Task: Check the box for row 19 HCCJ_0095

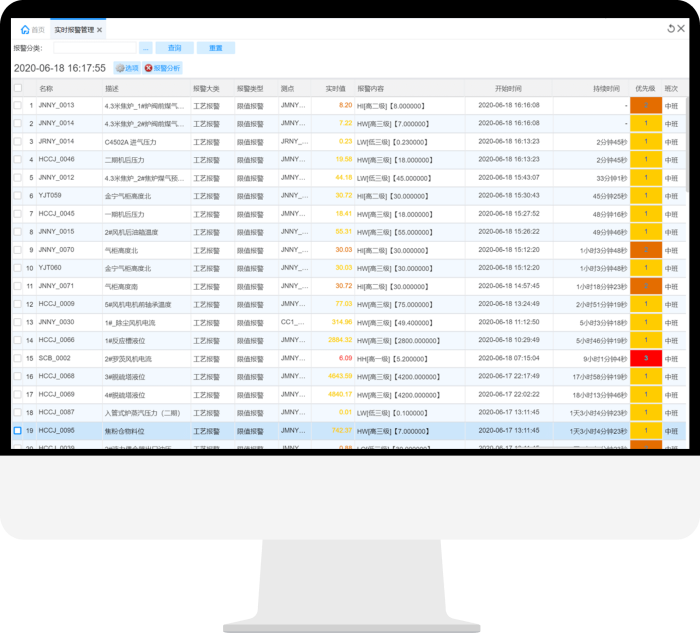Action: (18, 431)
